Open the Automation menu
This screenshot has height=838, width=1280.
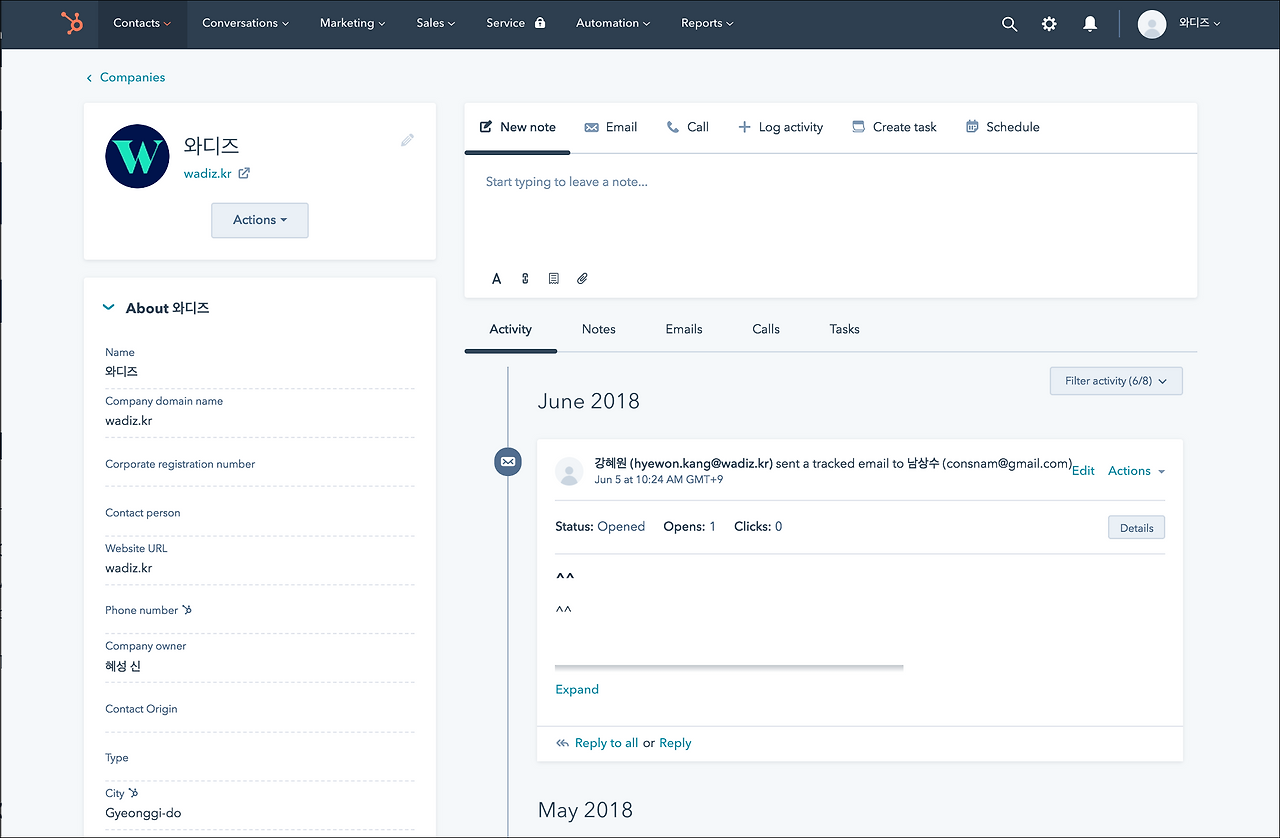(x=613, y=23)
